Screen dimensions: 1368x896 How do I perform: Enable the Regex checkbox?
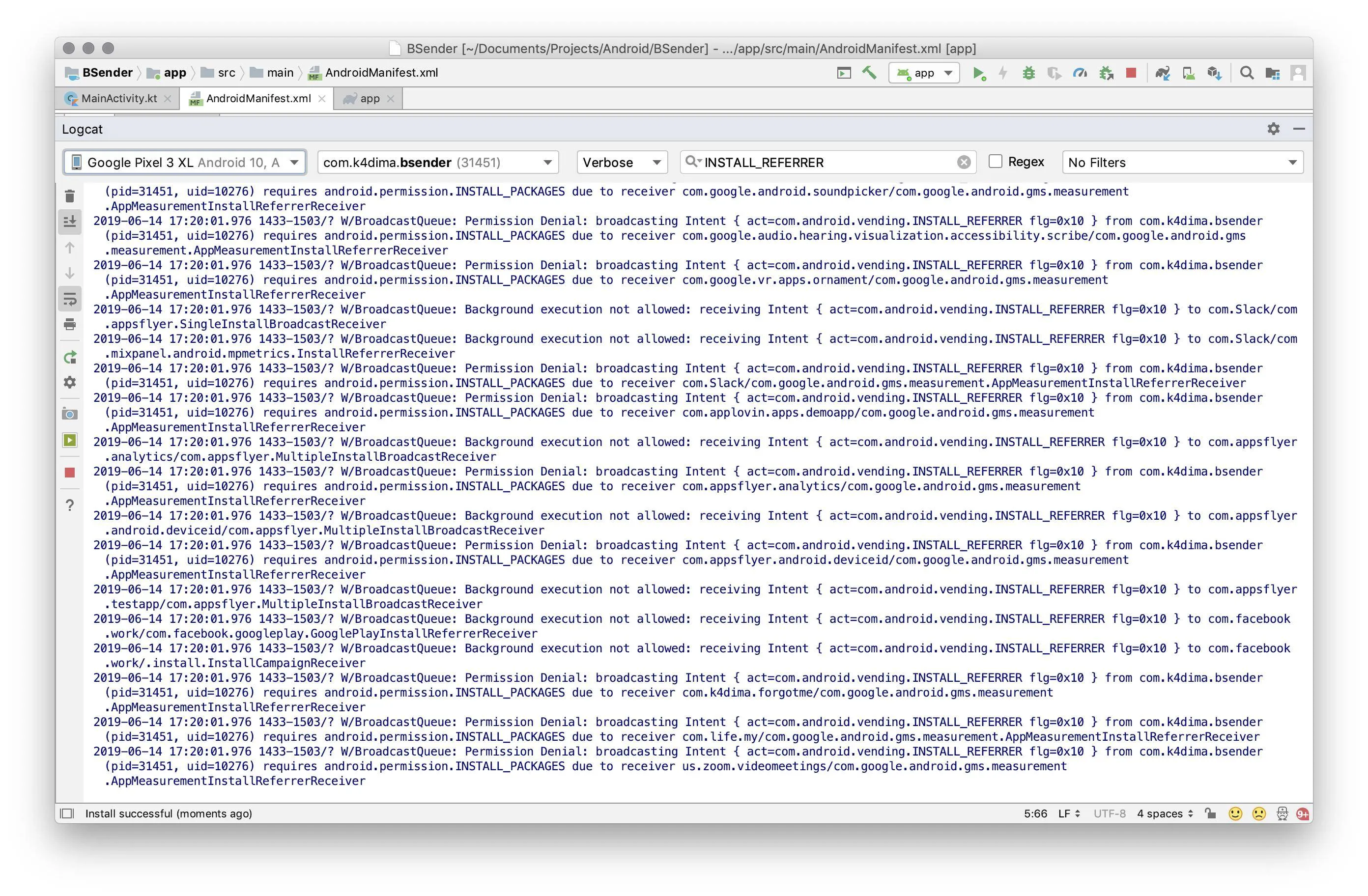tap(995, 162)
